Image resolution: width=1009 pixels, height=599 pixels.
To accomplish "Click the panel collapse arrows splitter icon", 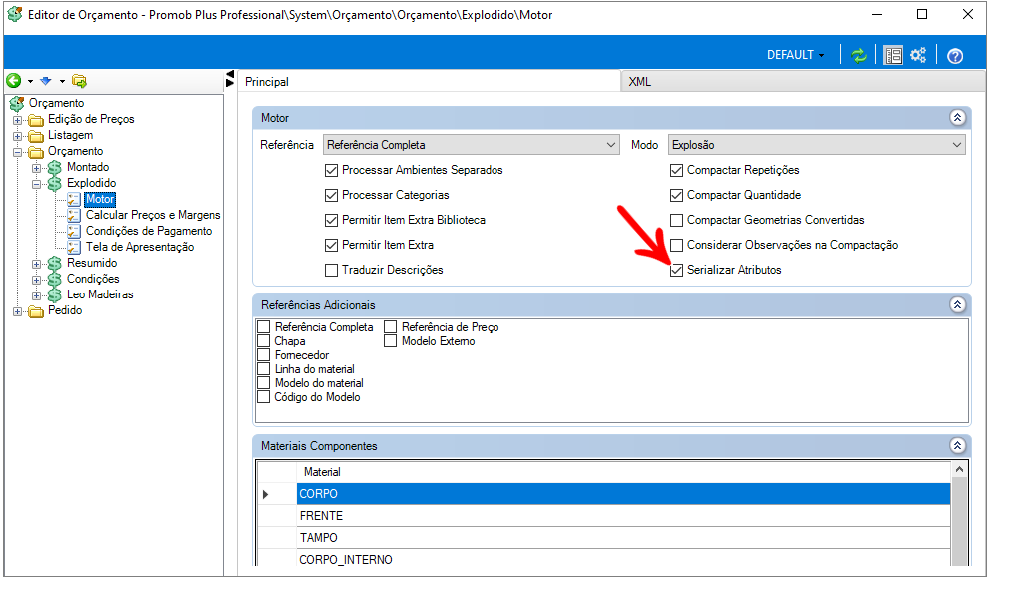I will click(230, 78).
